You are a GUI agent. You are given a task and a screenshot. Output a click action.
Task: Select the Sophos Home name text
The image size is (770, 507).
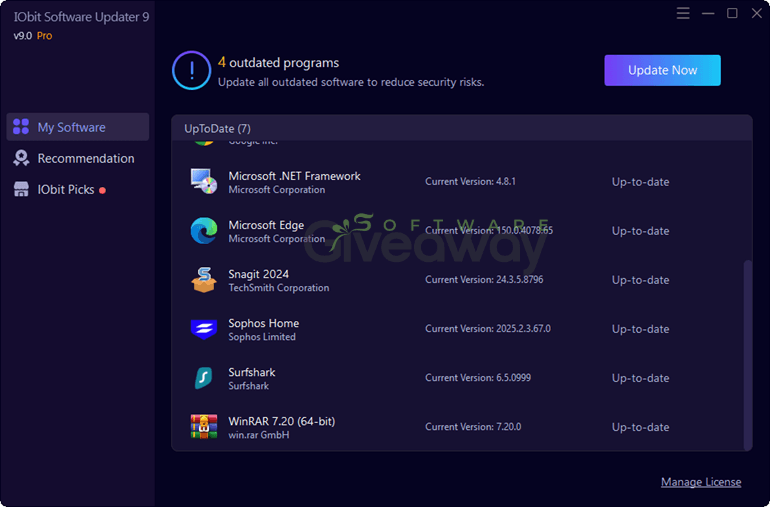(263, 323)
